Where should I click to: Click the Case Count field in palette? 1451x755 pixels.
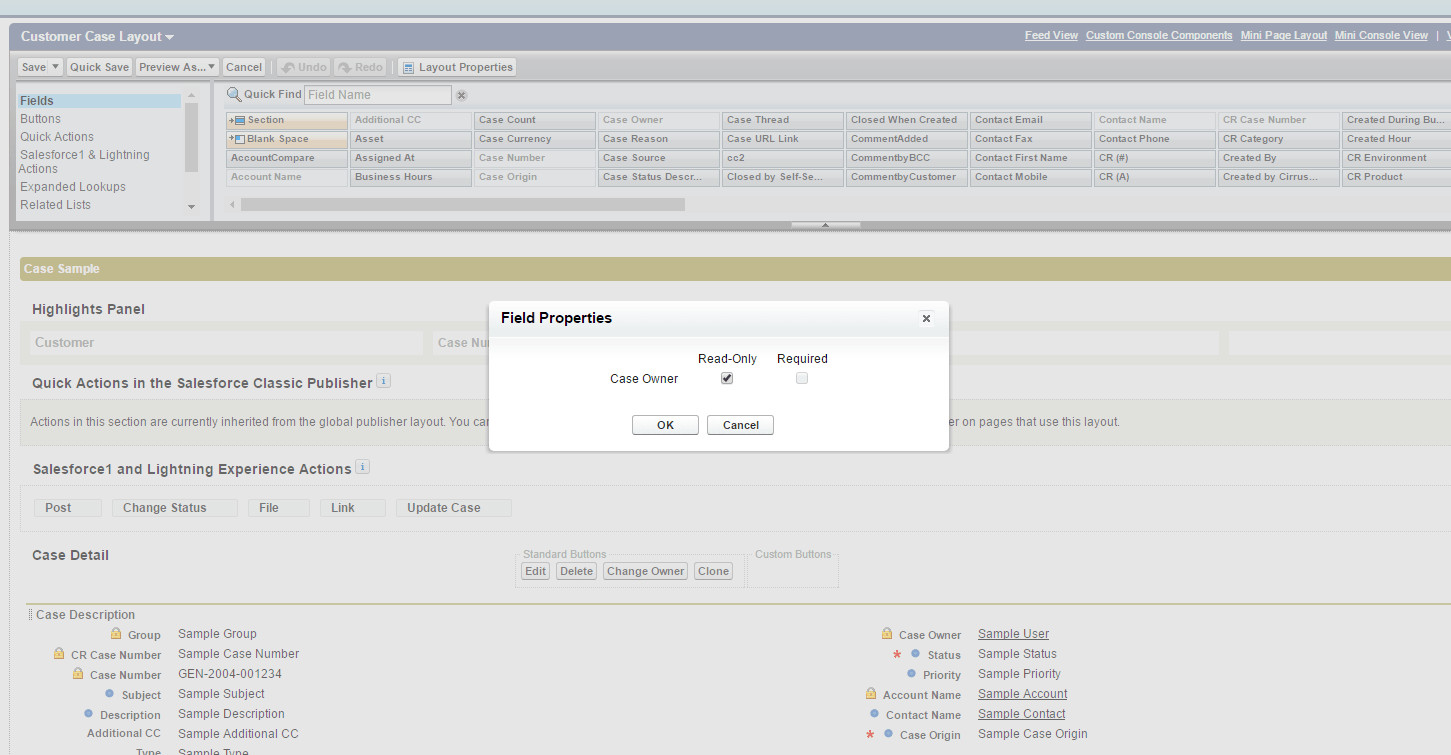[535, 120]
